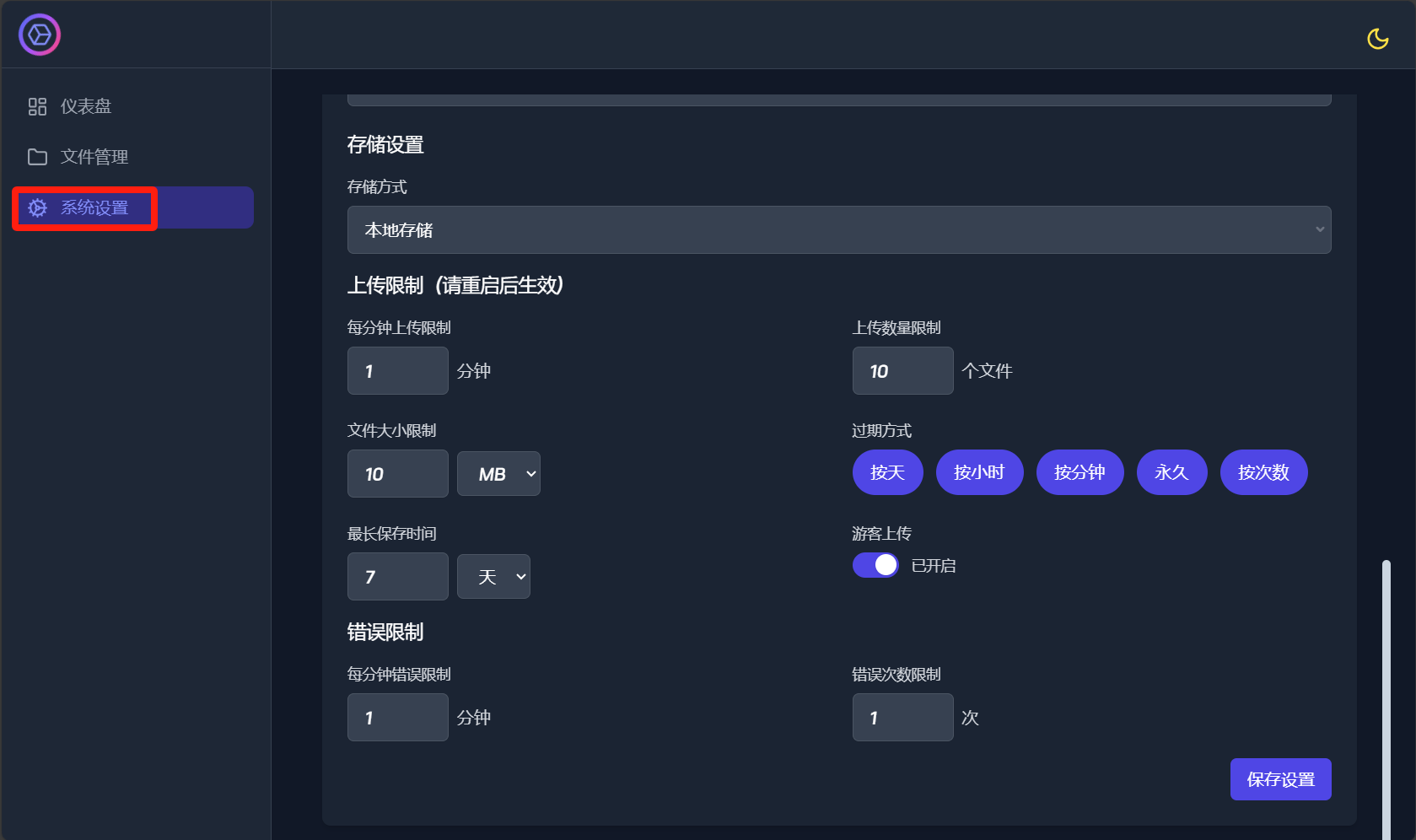This screenshot has height=840, width=1416.
Task: Toggle dark mode moon icon
Action: (x=1377, y=39)
